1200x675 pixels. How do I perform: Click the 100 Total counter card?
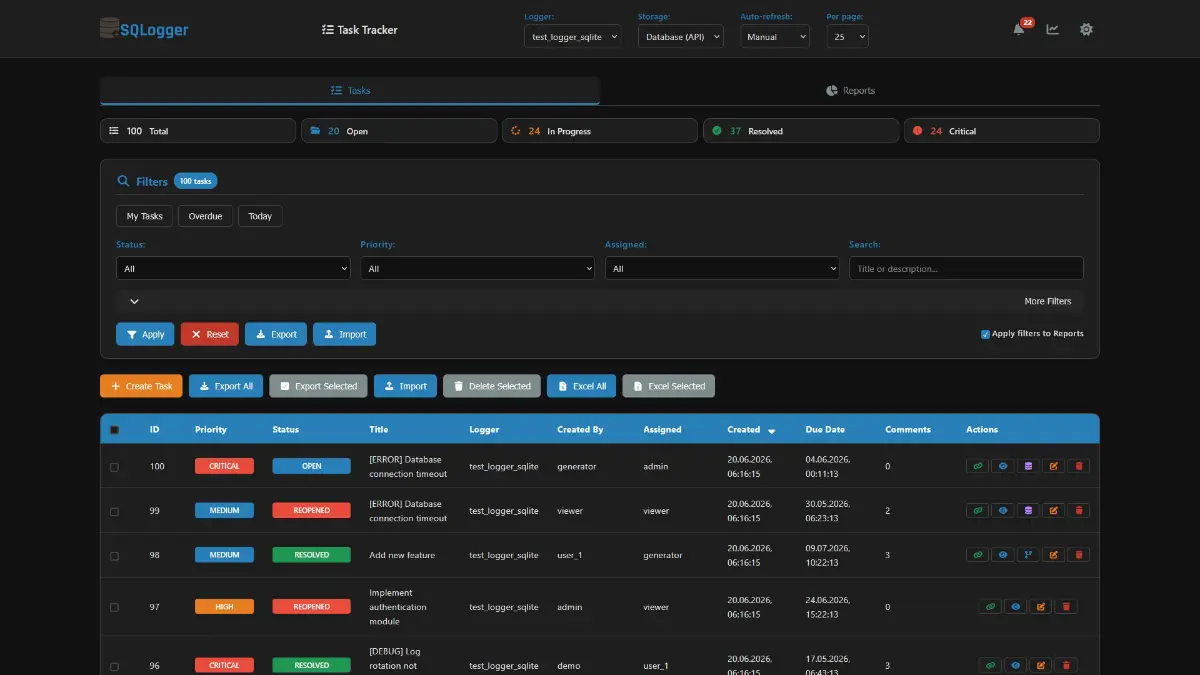[x=198, y=131]
